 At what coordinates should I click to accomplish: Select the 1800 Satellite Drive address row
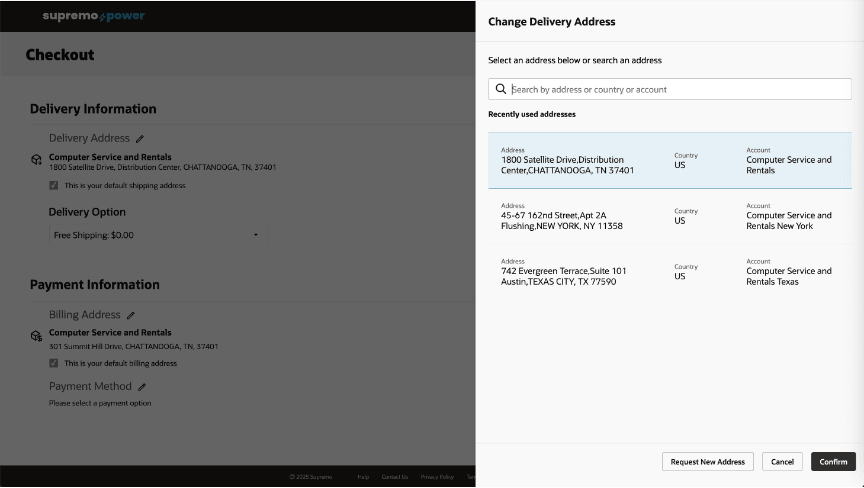point(669,160)
